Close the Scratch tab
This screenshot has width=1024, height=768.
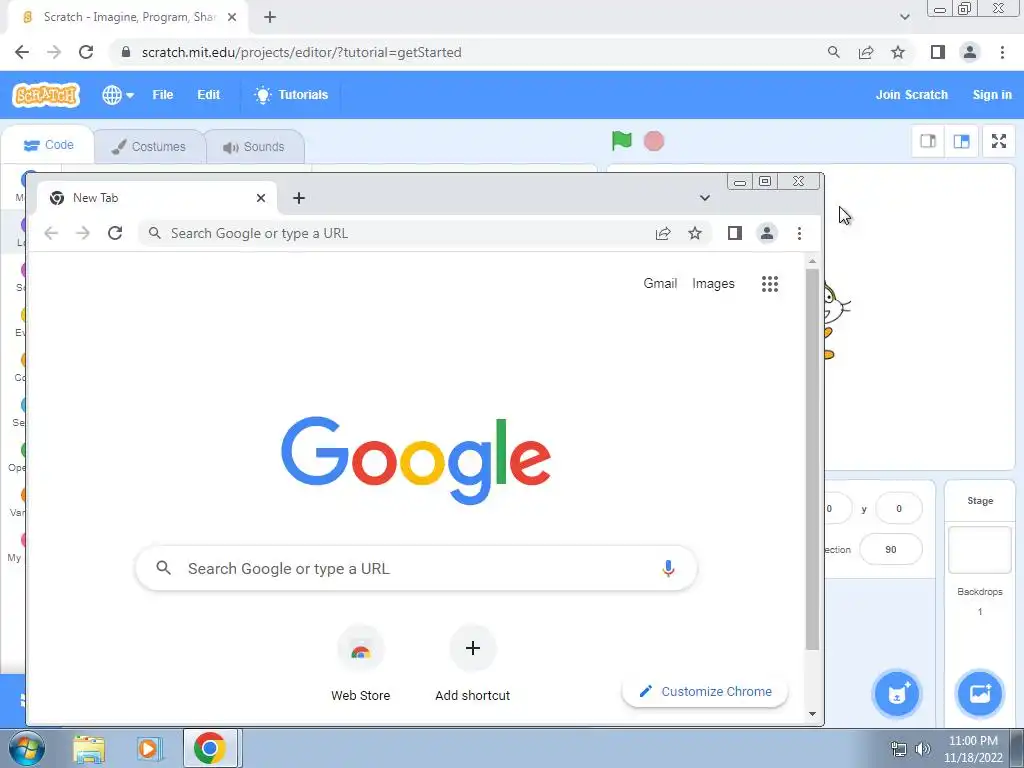point(232,17)
